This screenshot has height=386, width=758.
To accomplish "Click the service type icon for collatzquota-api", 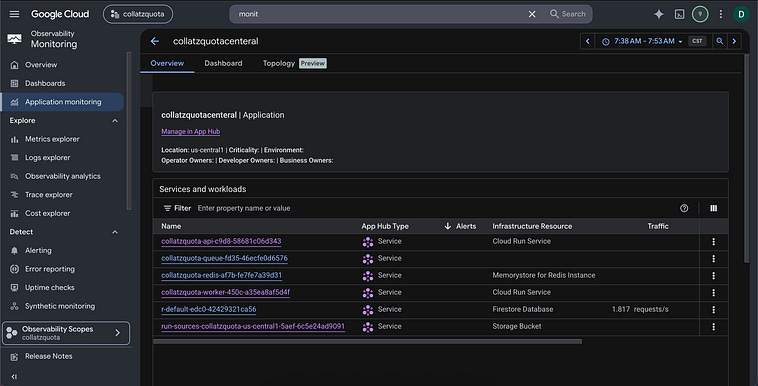I will coord(367,242).
